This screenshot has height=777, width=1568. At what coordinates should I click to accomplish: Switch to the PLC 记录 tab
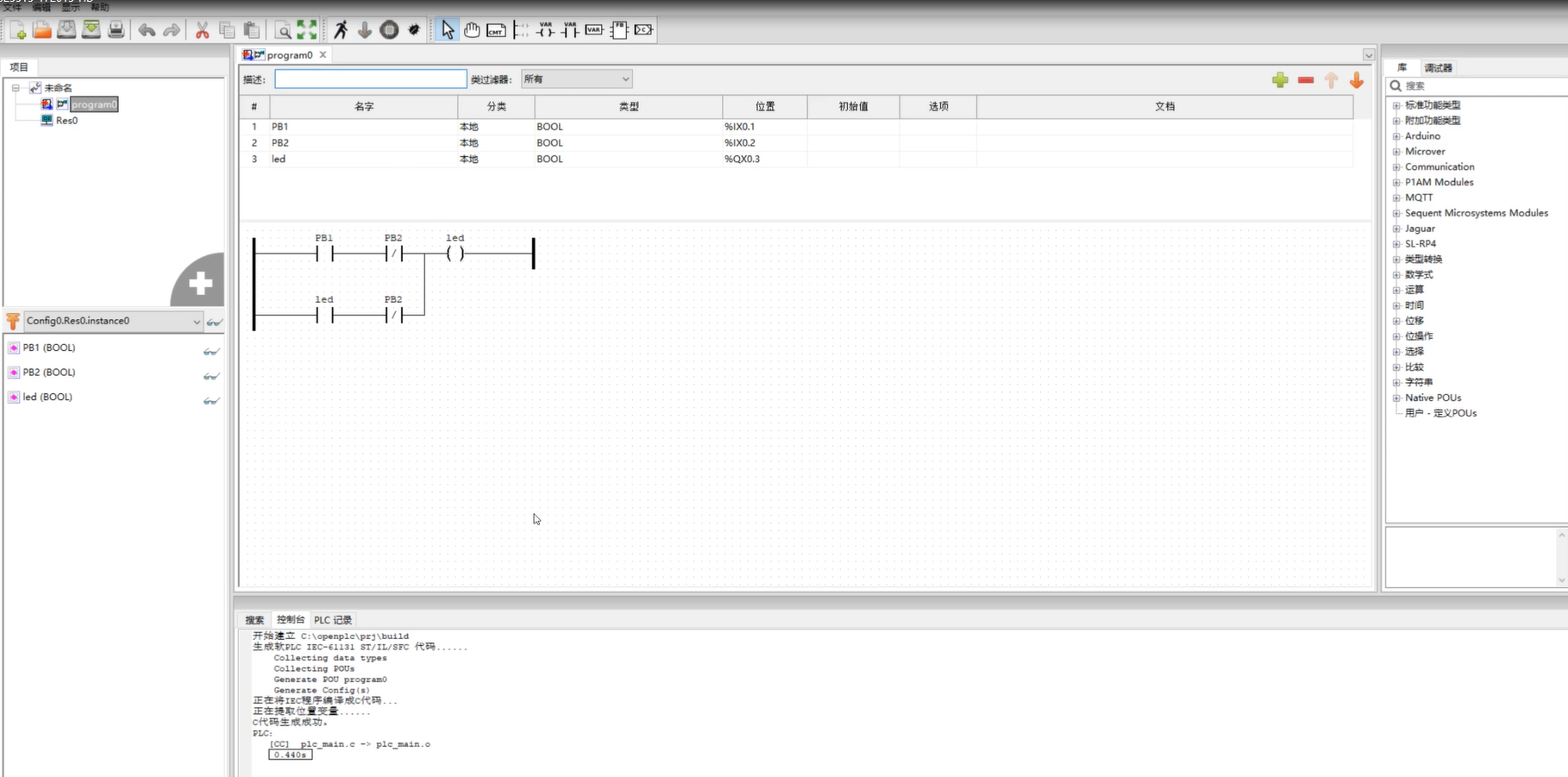(332, 620)
